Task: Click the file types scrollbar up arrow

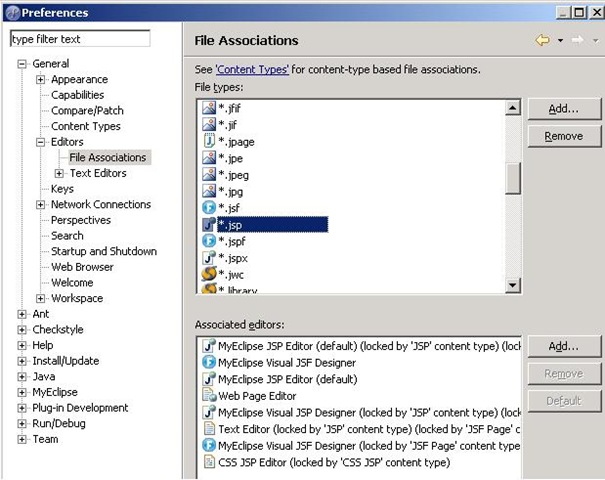Action: (x=513, y=108)
